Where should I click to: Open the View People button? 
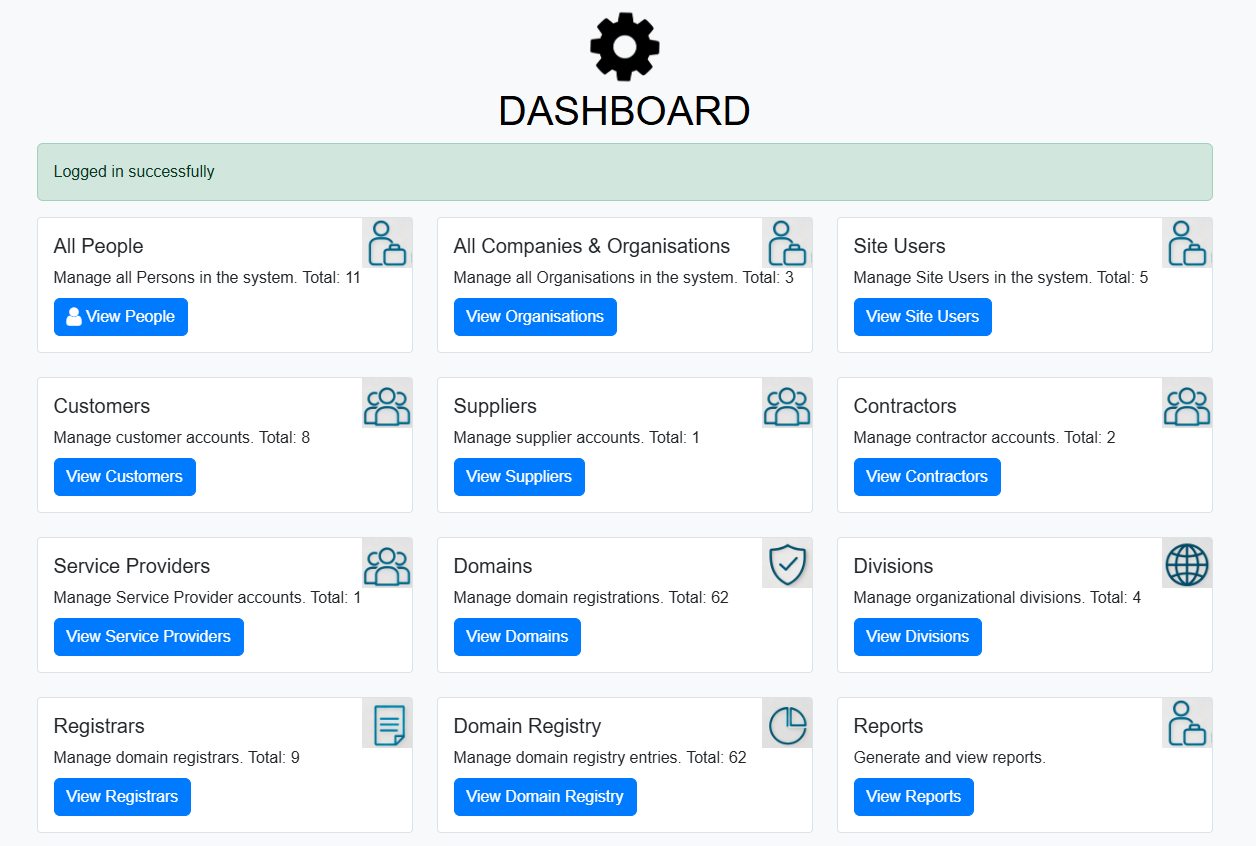(121, 317)
